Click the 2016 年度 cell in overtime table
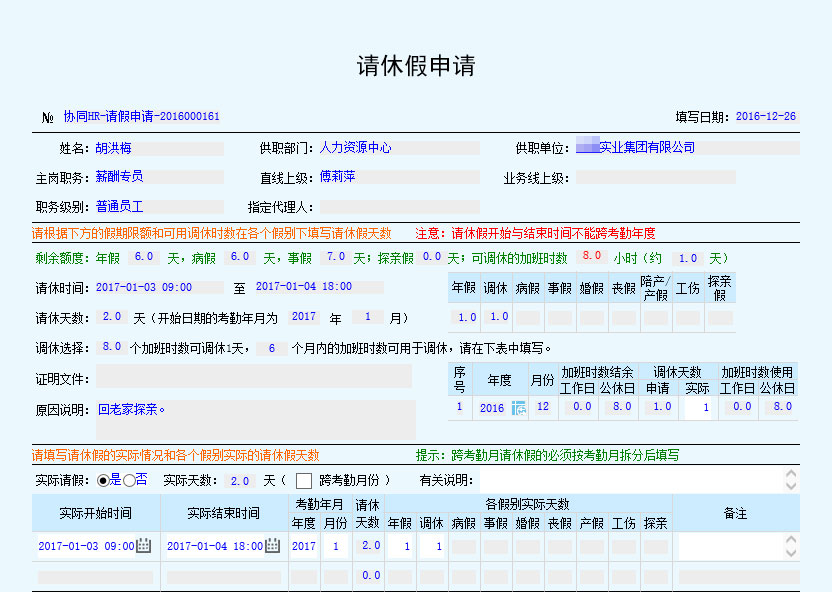Screen dimensions: 832x592 (491, 408)
